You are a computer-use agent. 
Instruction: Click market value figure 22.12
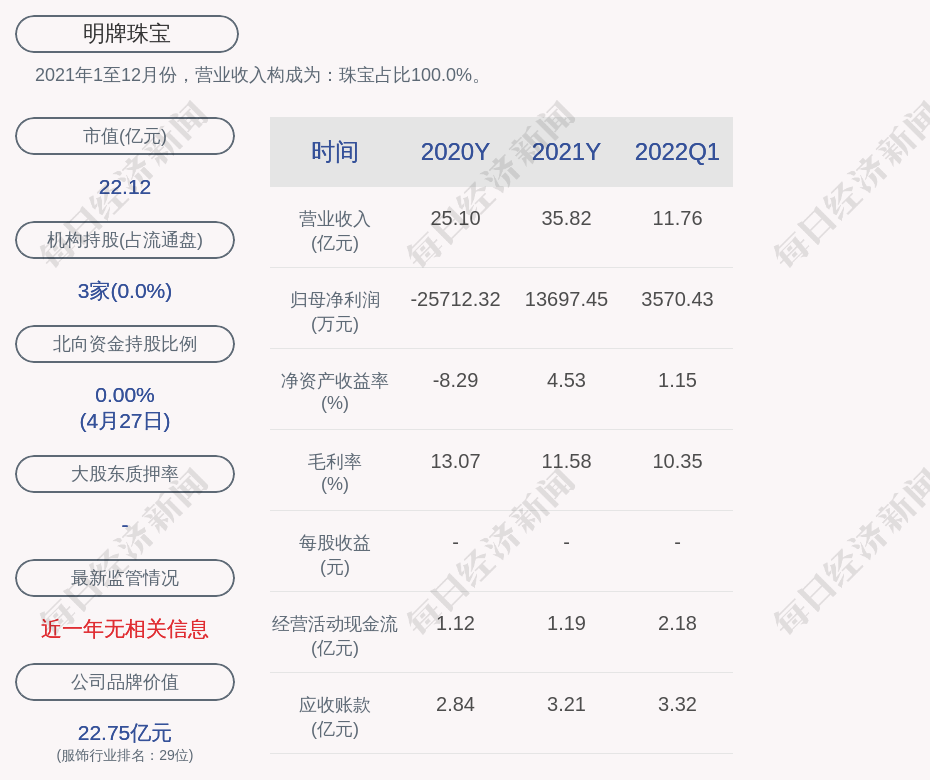[125, 187]
